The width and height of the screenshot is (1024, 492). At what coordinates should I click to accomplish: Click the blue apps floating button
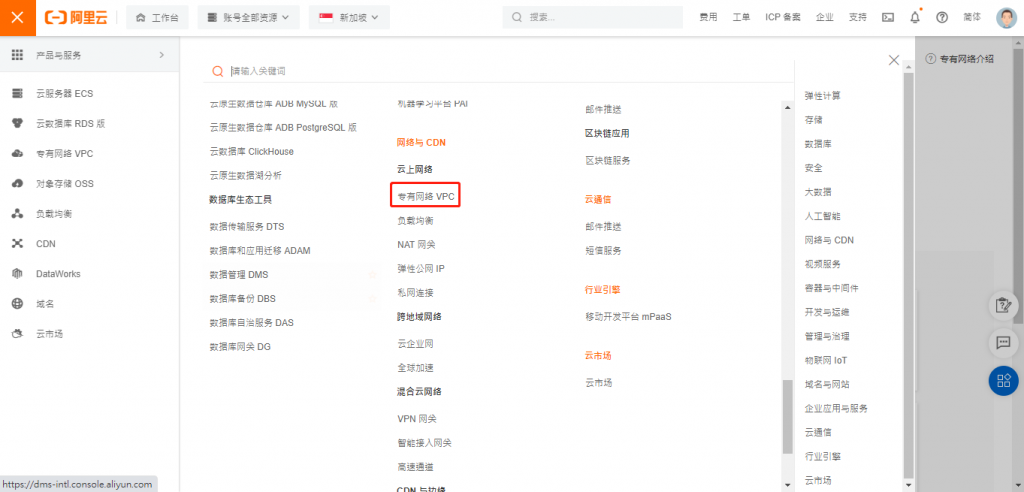tap(1003, 380)
